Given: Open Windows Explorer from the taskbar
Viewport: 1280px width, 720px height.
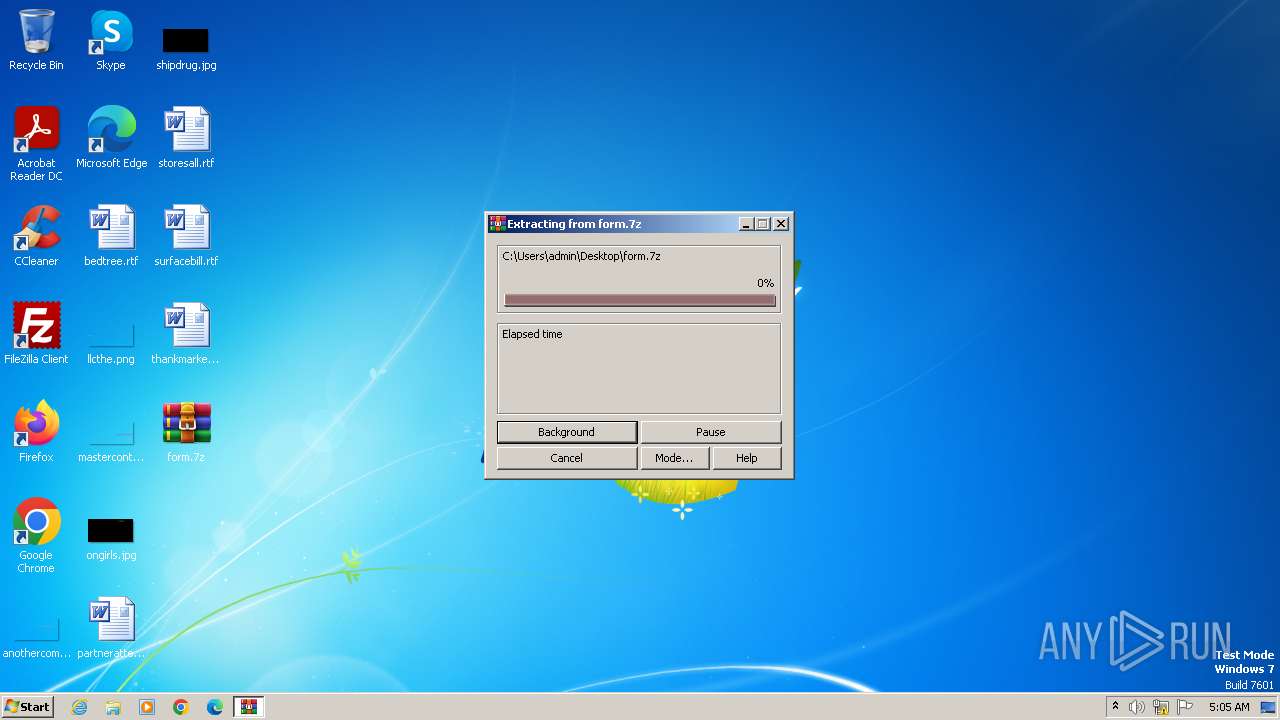Looking at the screenshot, I should (113, 707).
